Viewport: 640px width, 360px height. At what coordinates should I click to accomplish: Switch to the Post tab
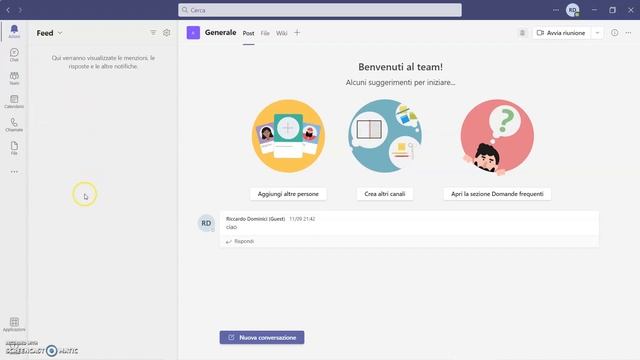249,33
